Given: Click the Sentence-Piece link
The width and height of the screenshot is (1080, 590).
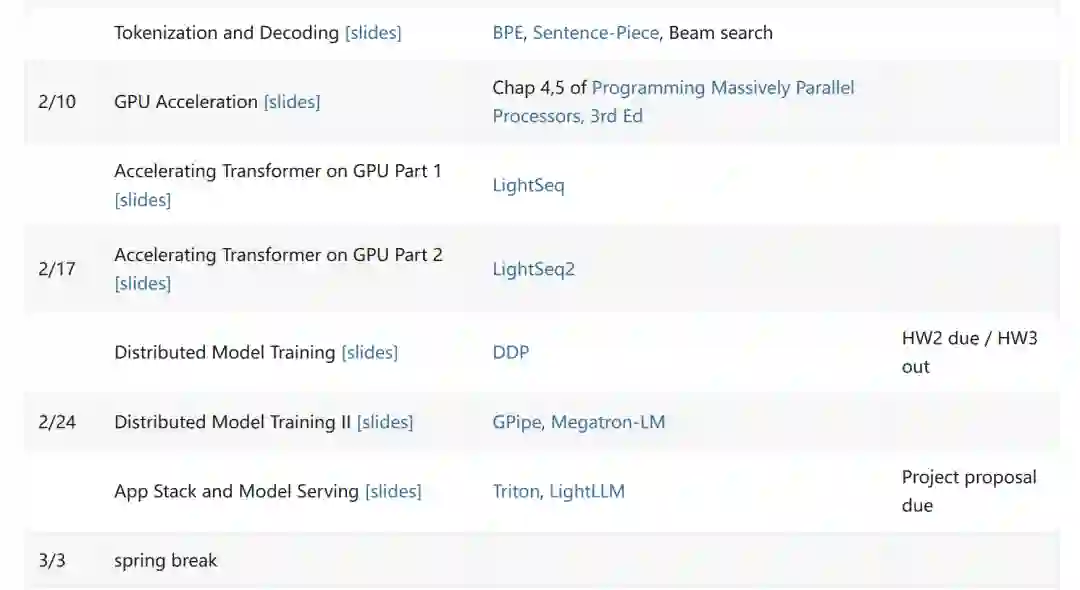Looking at the screenshot, I should pyautogui.click(x=595, y=33).
